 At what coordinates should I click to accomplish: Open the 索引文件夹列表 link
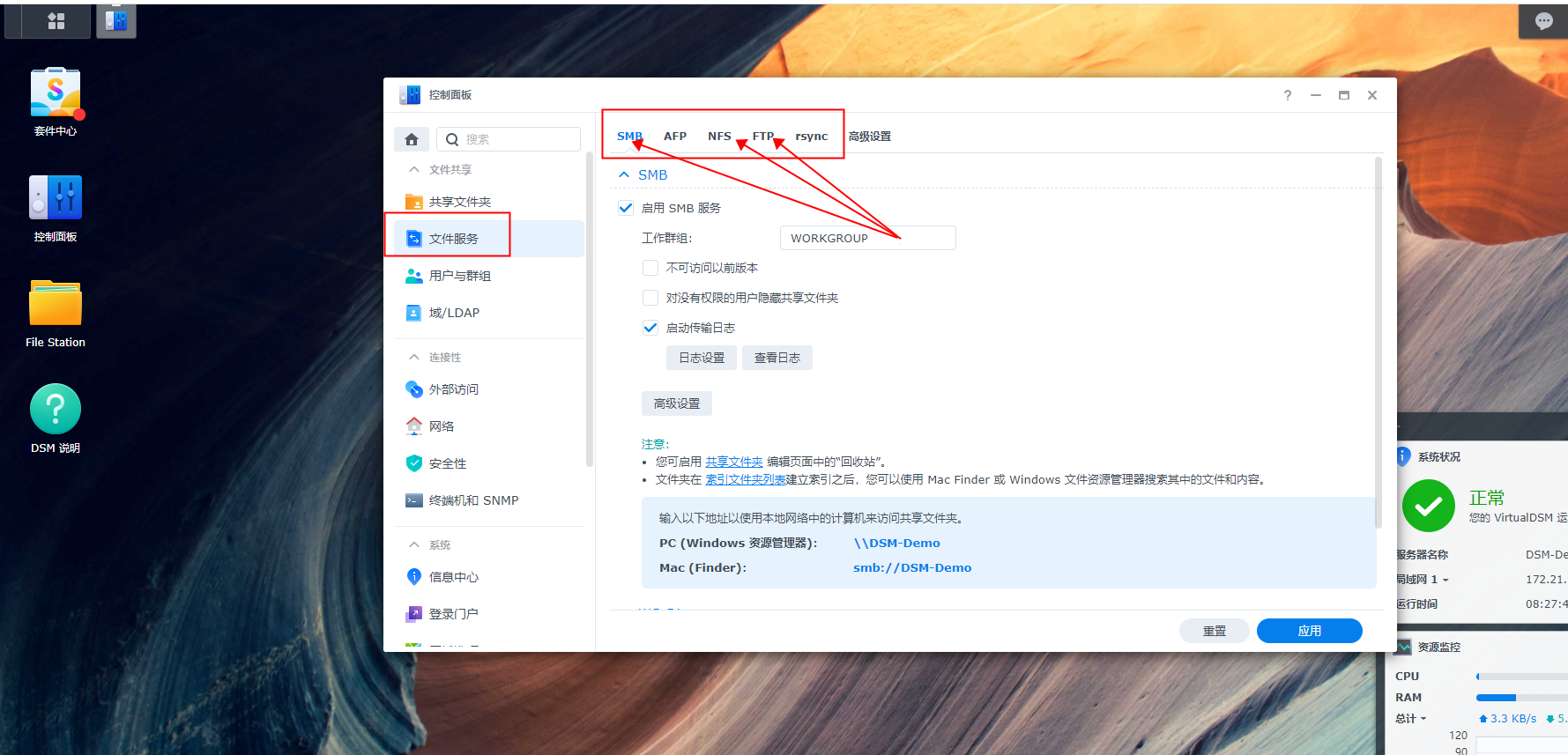[x=746, y=479]
